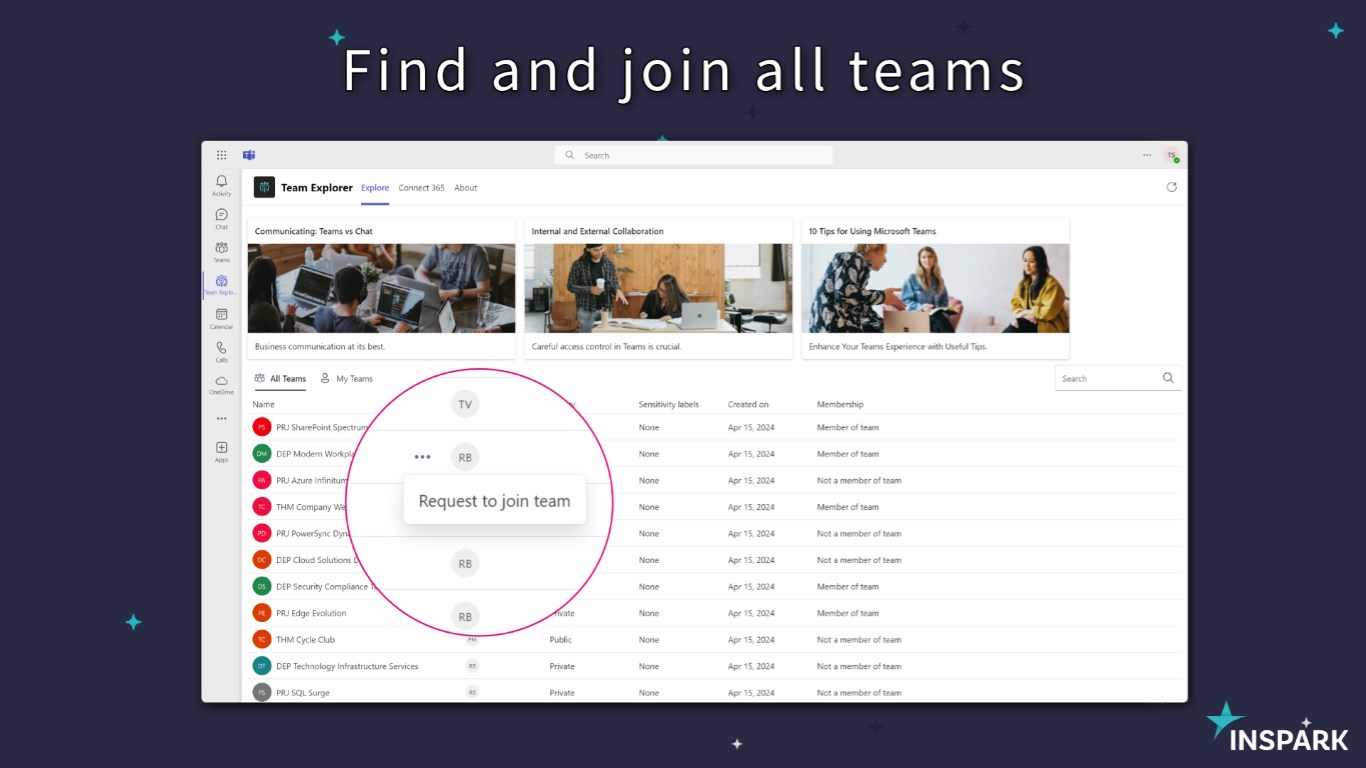Open Apps store in the left rail
Viewport: 1366px width, 768px height.
(221, 452)
